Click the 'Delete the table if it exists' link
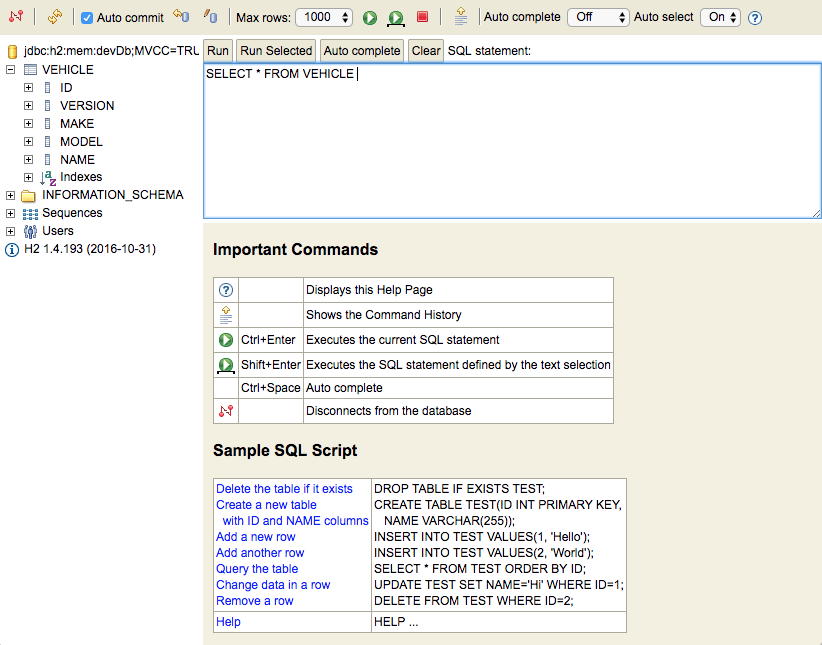 [284, 489]
